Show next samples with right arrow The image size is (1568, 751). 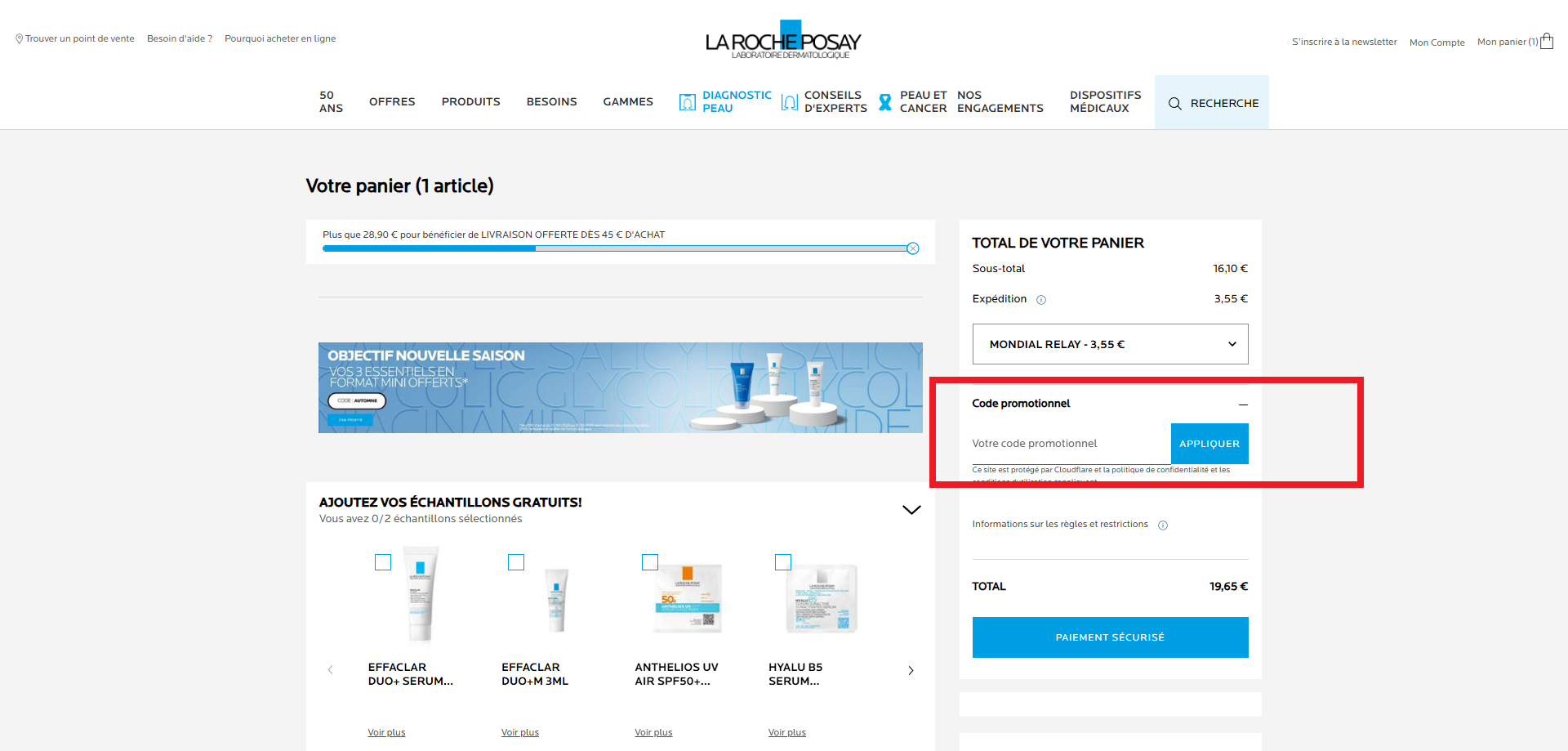click(x=911, y=670)
